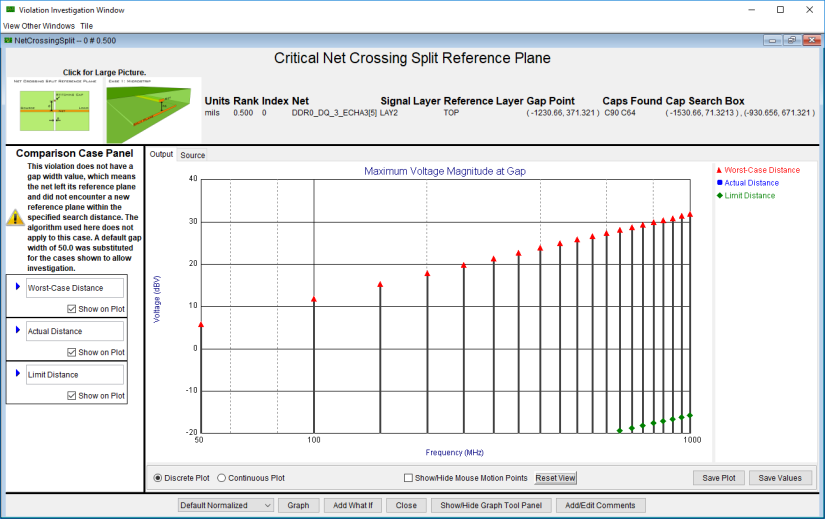
Task: Click the red worst-case marker at 100 MHz
Action: [x=314, y=299]
